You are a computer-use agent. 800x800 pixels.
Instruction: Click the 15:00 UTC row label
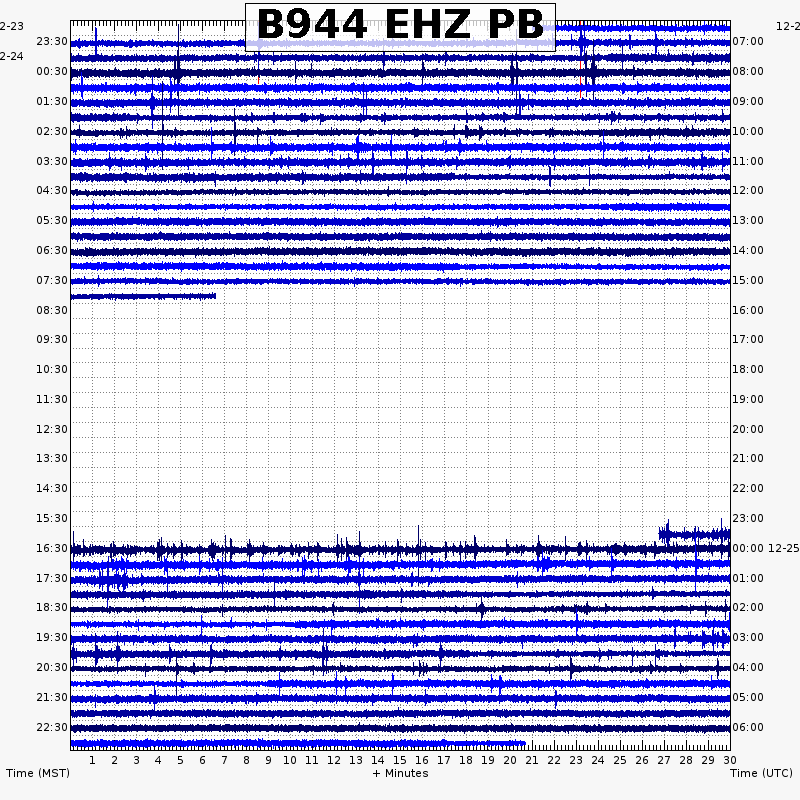[748, 281]
